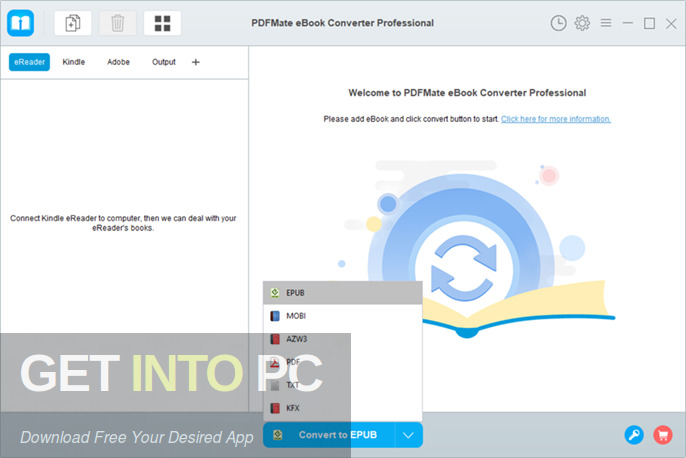Click the Convert to EPUB button
The height and width of the screenshot is (458, 686).
(329, 435)
